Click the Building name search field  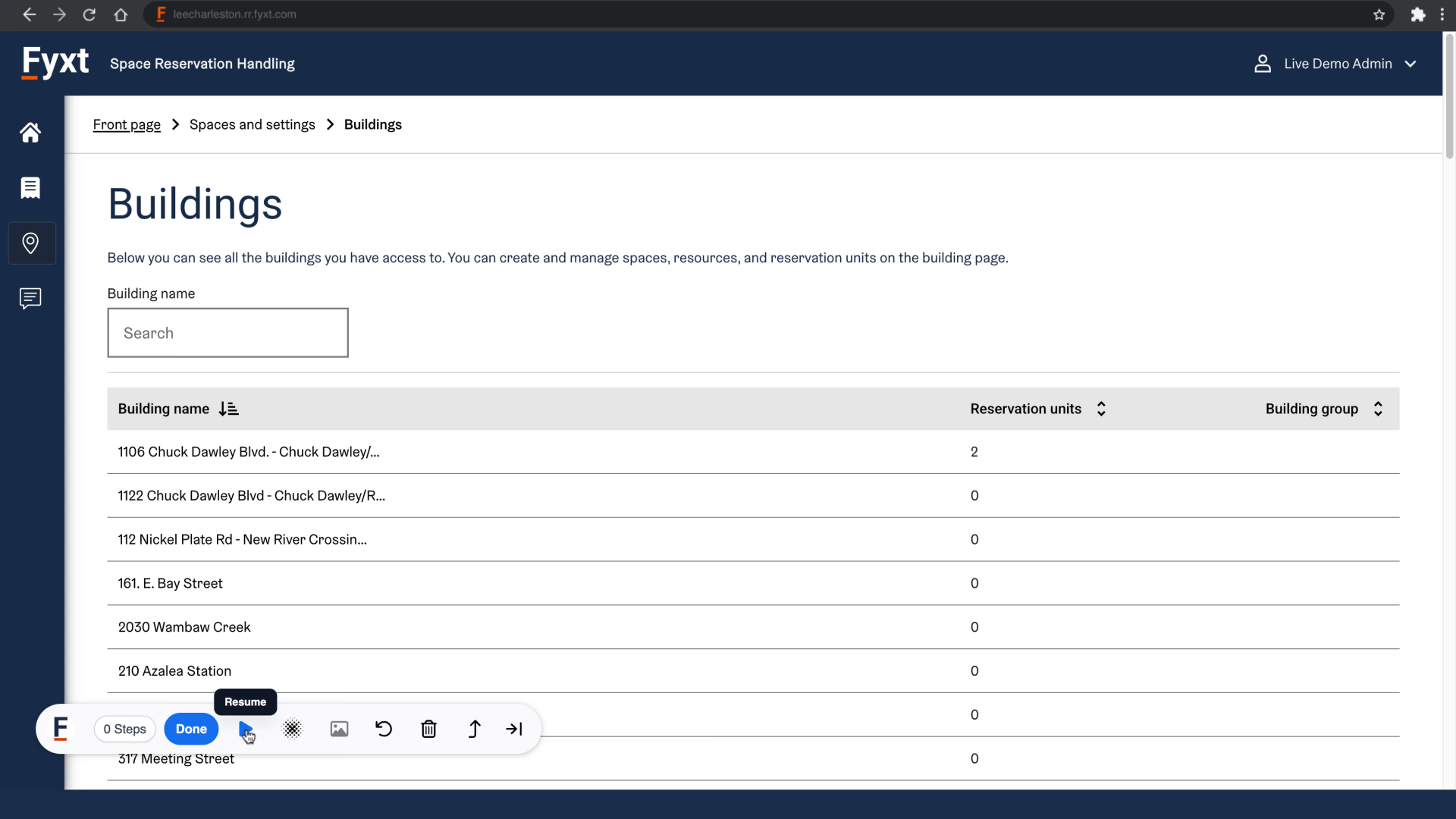coord(227,333)
